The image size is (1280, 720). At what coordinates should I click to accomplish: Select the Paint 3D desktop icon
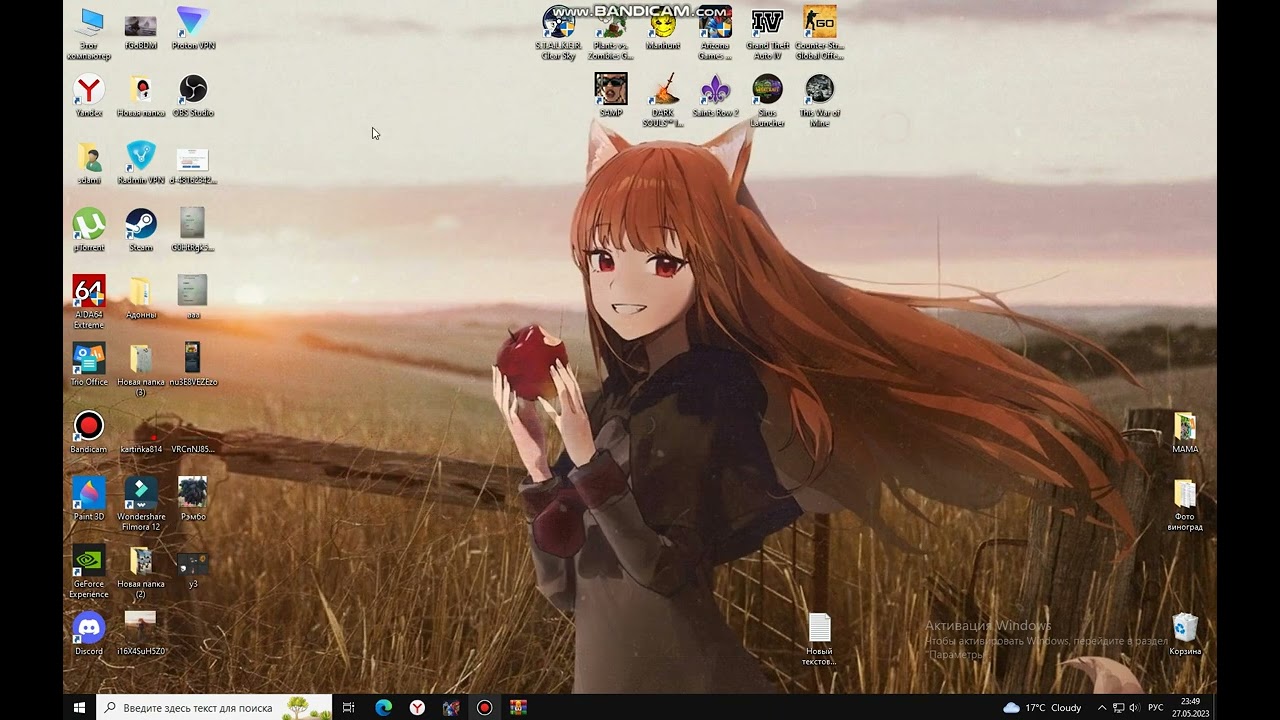tap(89, 499)
